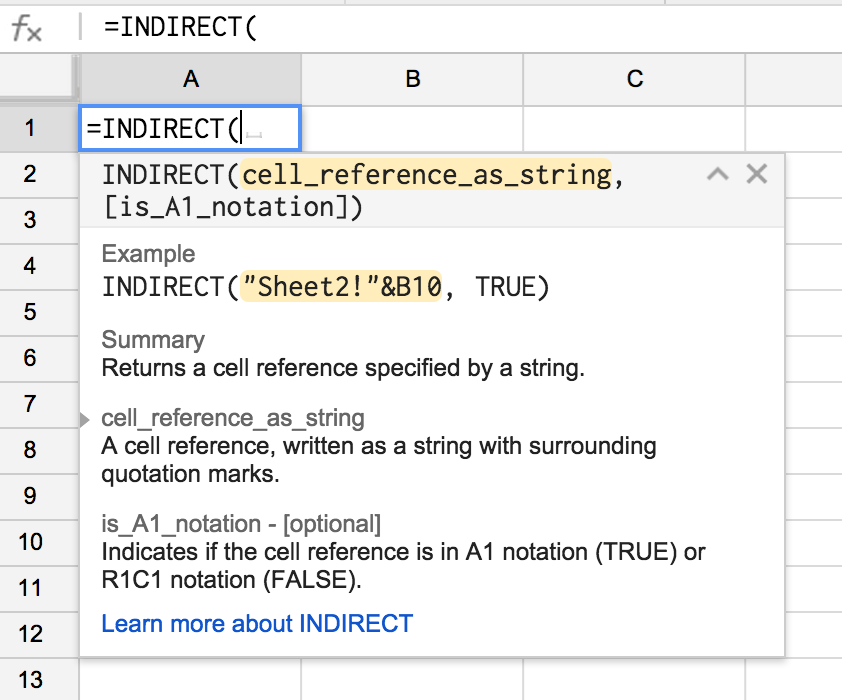Close the formula help tooltip
The width and height of the screenshot is (842, 700).
tap(755, 173)
